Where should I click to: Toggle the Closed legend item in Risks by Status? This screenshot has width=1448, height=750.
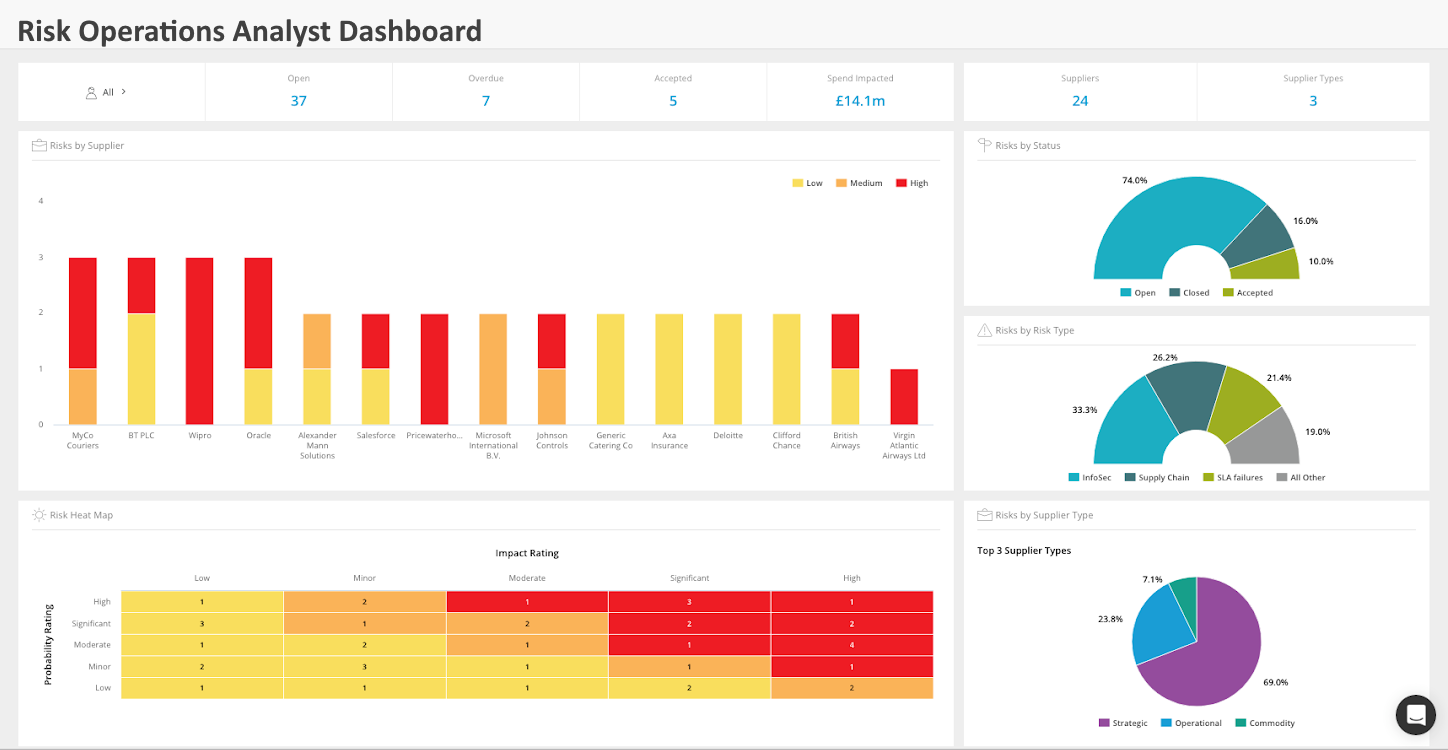(1189, 293)
